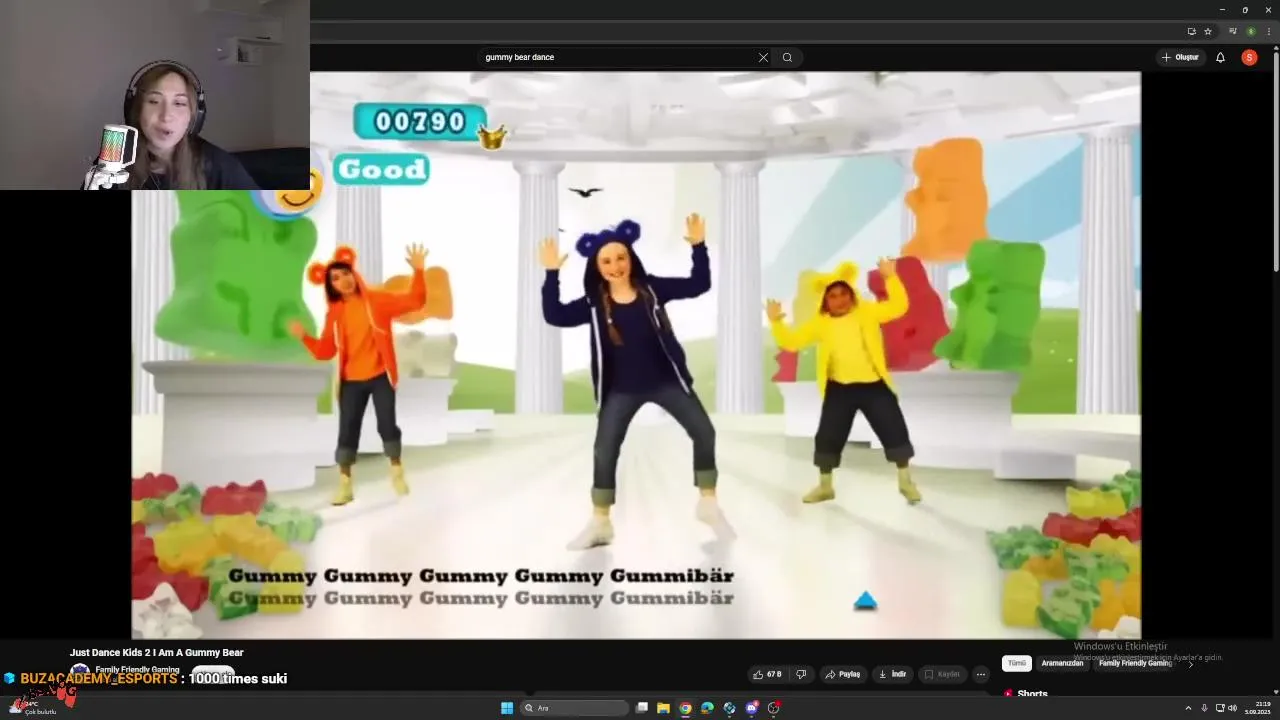Click the Shorts section heading

1032,694
